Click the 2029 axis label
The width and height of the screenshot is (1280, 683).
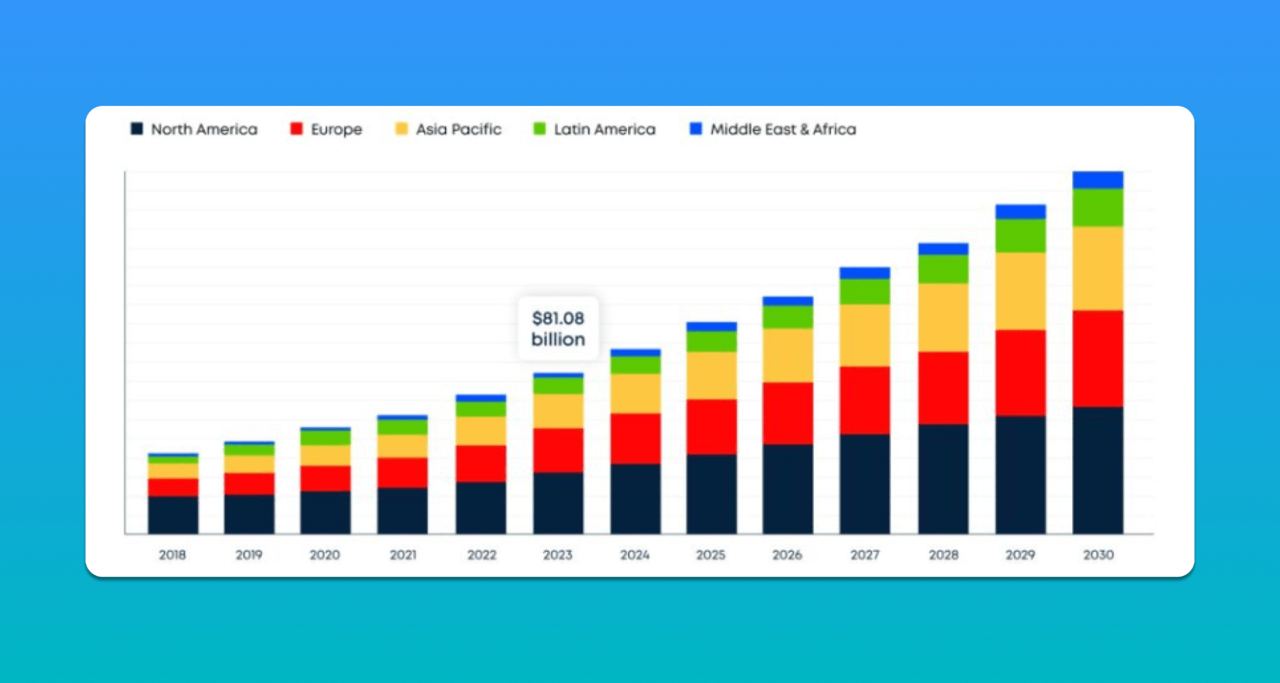[x=1020, y=555]
